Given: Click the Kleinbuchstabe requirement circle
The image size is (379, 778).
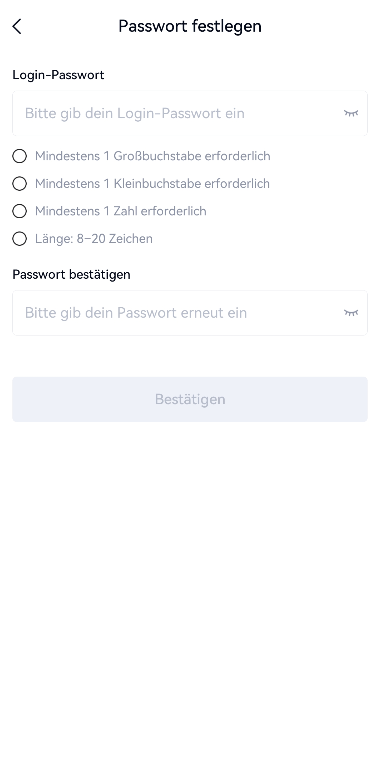Looking at the screenshot, I should (x=19, y=184).
